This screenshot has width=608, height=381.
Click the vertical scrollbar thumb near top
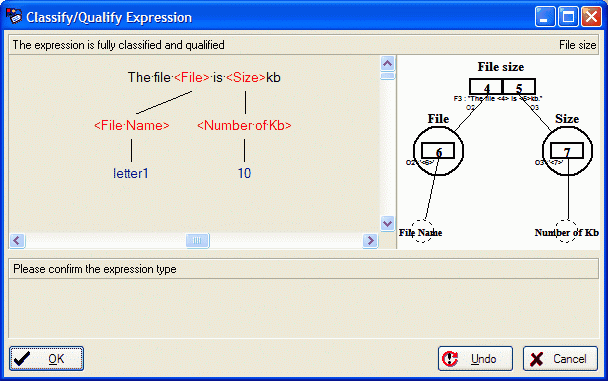tap(387, 76)
